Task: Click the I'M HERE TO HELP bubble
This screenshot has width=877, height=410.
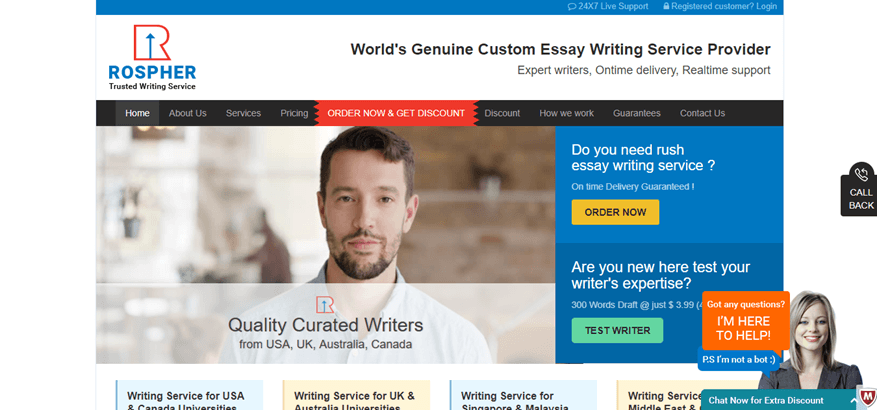Action: [746, 321]
